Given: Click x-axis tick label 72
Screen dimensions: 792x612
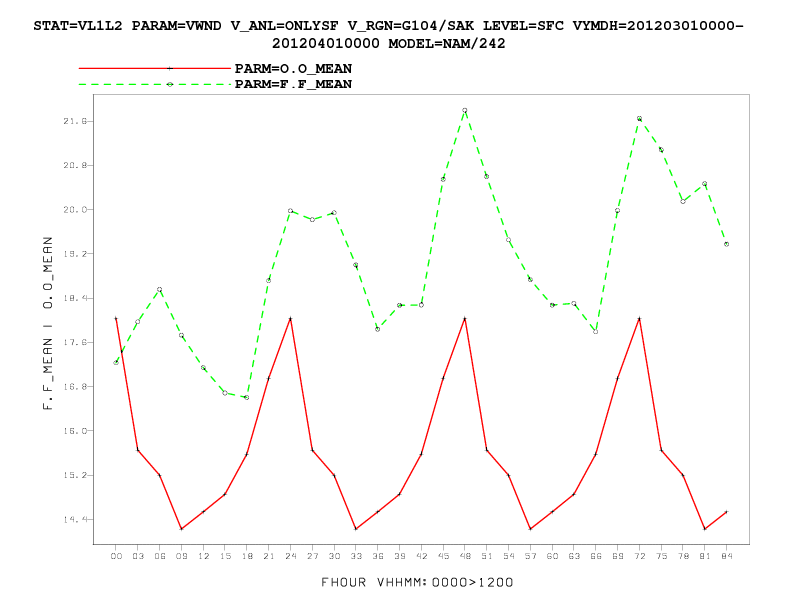Looking at the screenshot, I should coord(639,556).
